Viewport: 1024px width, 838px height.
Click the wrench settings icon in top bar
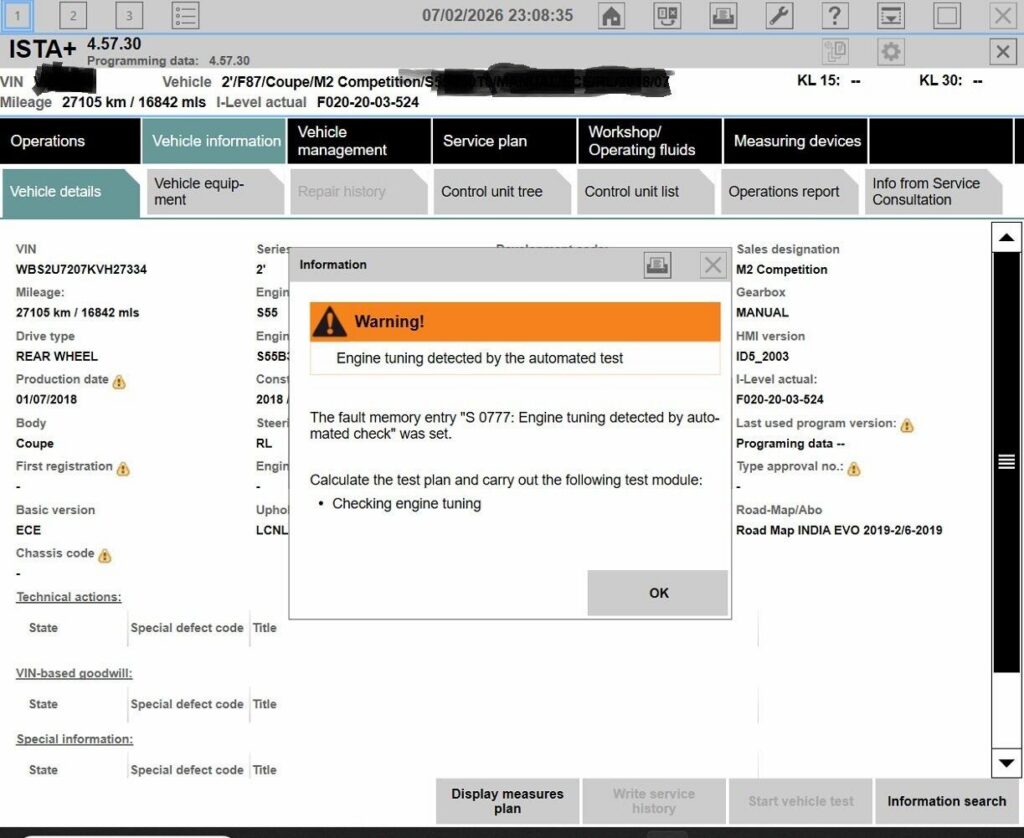pos(779,16)
